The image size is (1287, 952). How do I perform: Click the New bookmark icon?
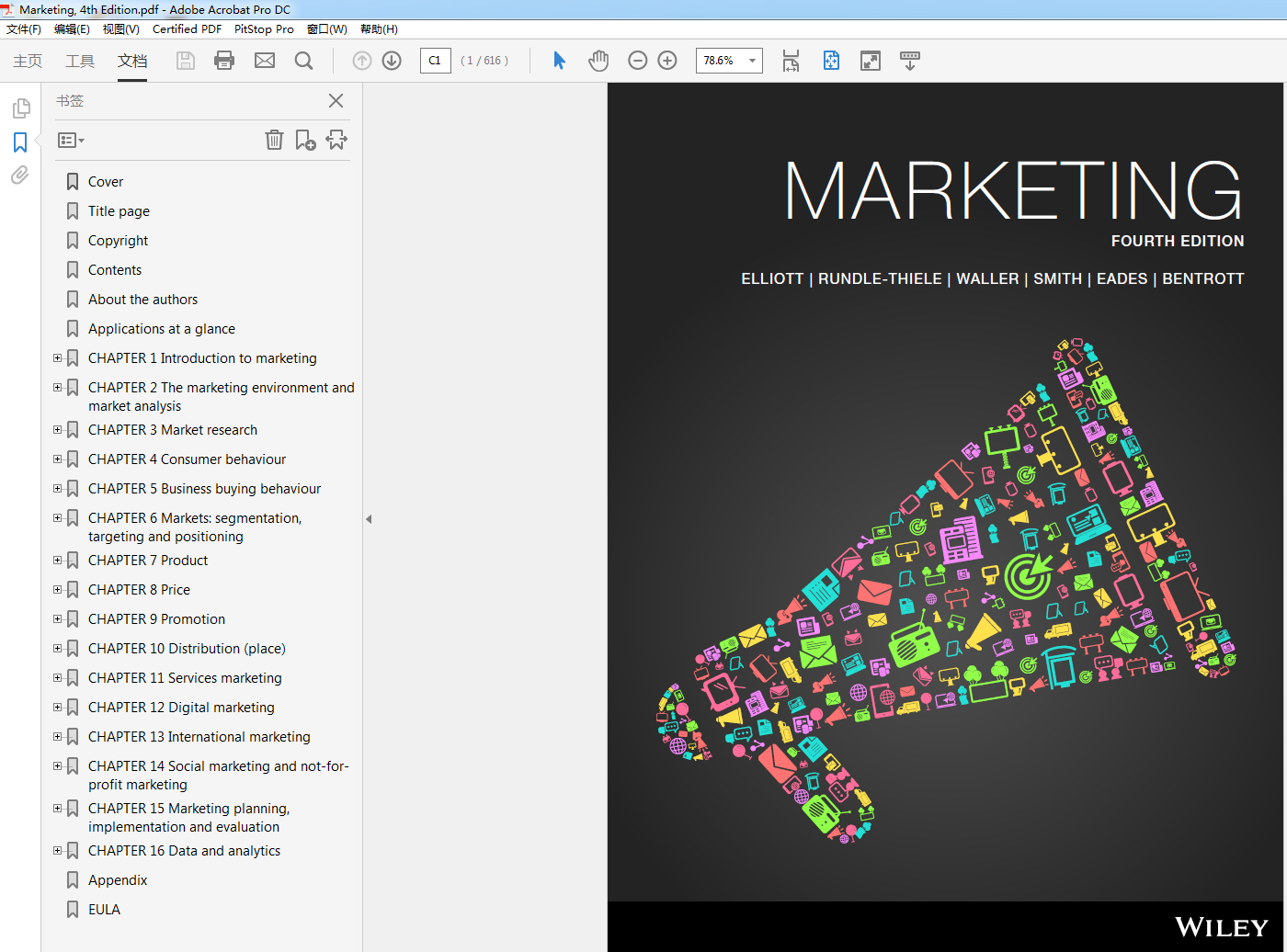click(x=305, y=140)
